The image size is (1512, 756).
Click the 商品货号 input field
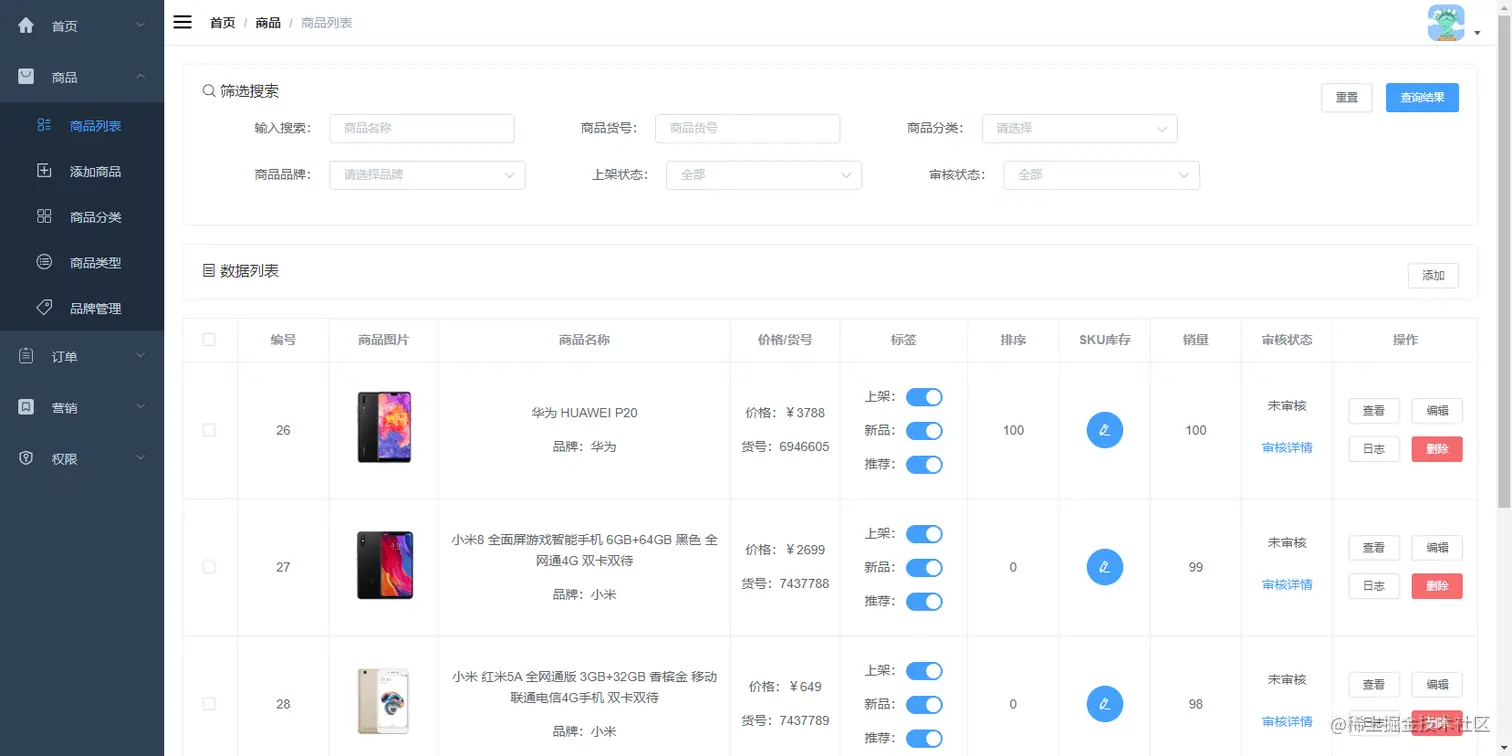pyautogui.click(x=748, y=128)
